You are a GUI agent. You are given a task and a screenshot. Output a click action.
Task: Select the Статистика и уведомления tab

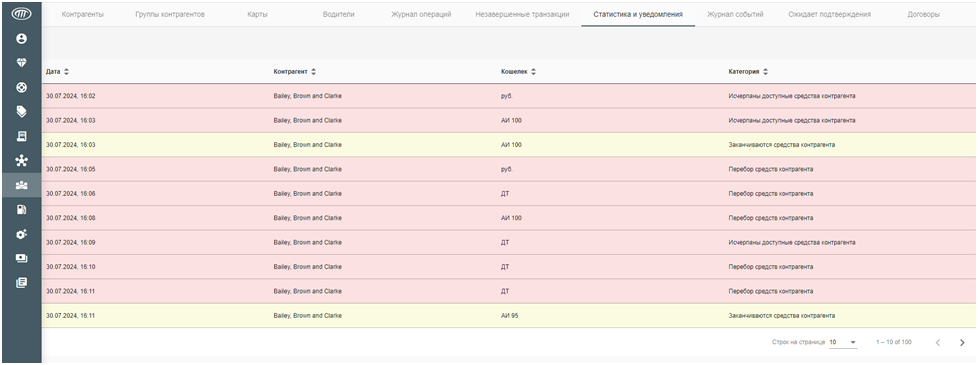pos(638,14)
